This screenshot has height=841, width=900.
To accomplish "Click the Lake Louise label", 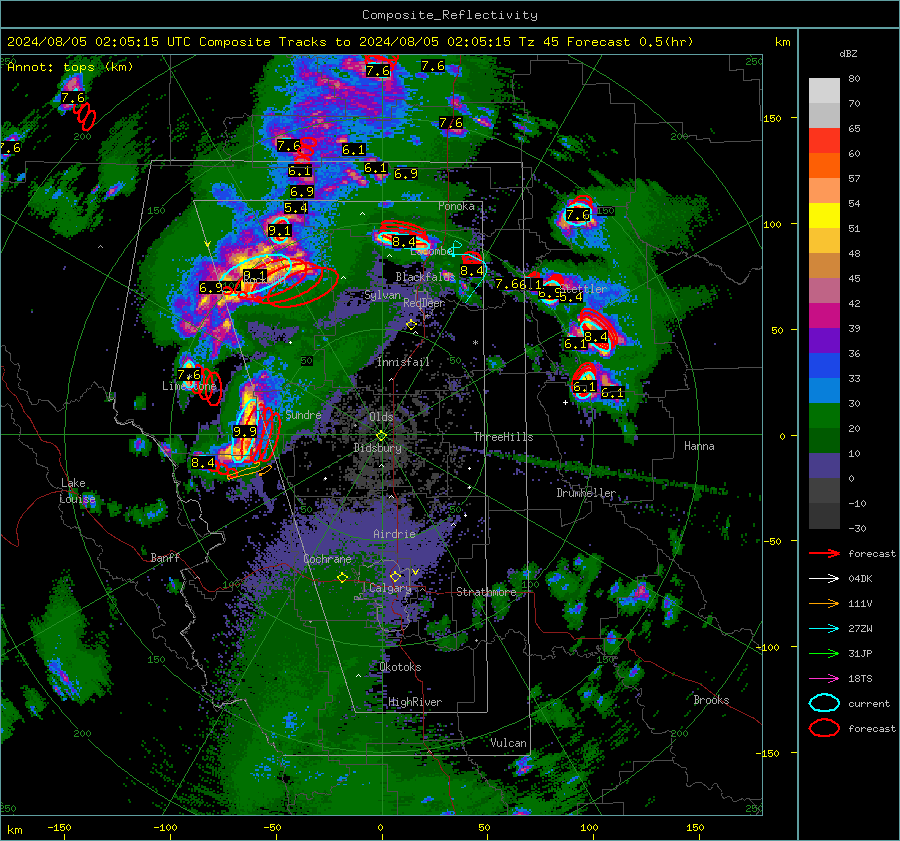I will (77, 491).
